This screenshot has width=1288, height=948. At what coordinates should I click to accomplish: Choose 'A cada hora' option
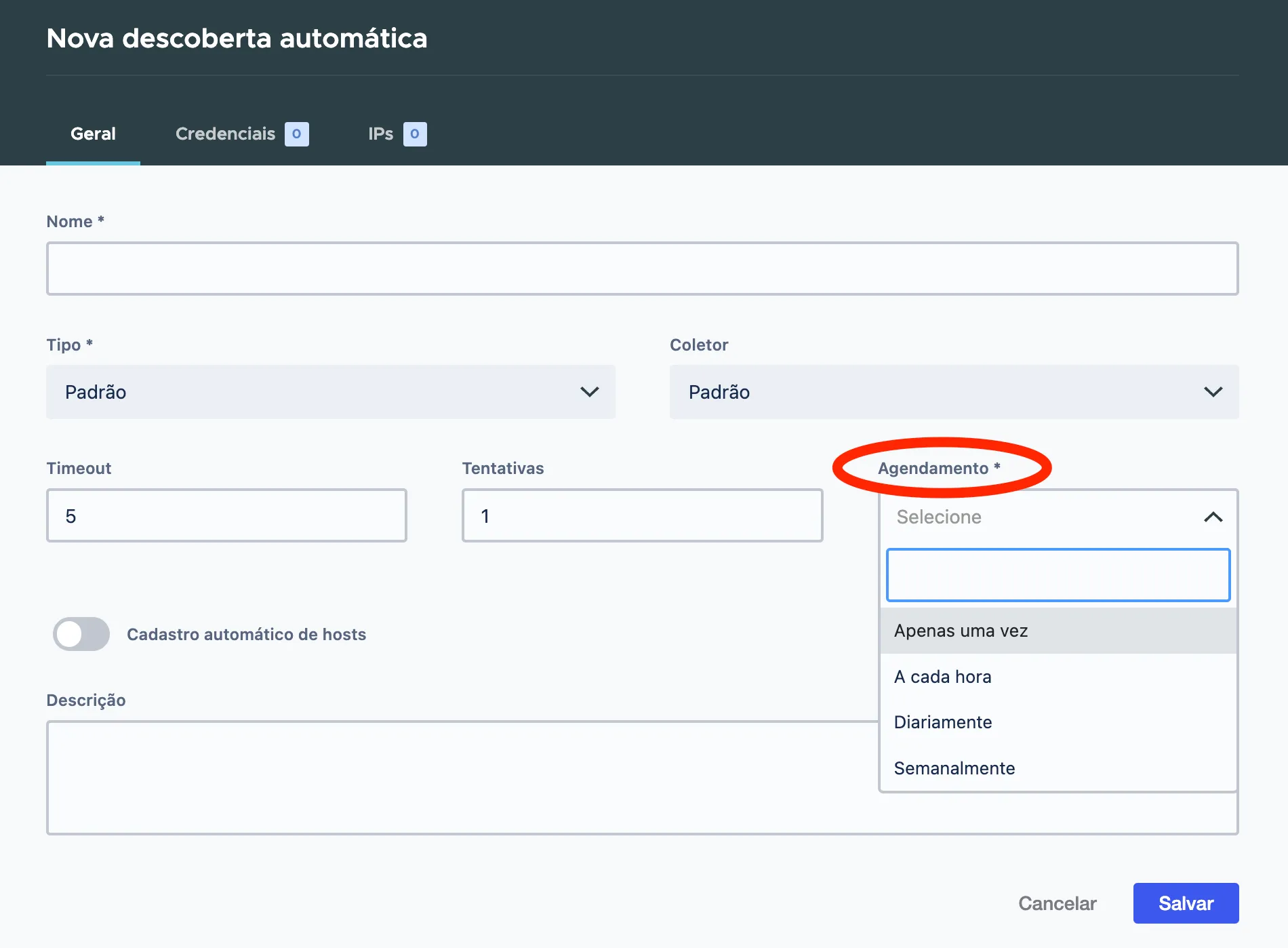1058,677
